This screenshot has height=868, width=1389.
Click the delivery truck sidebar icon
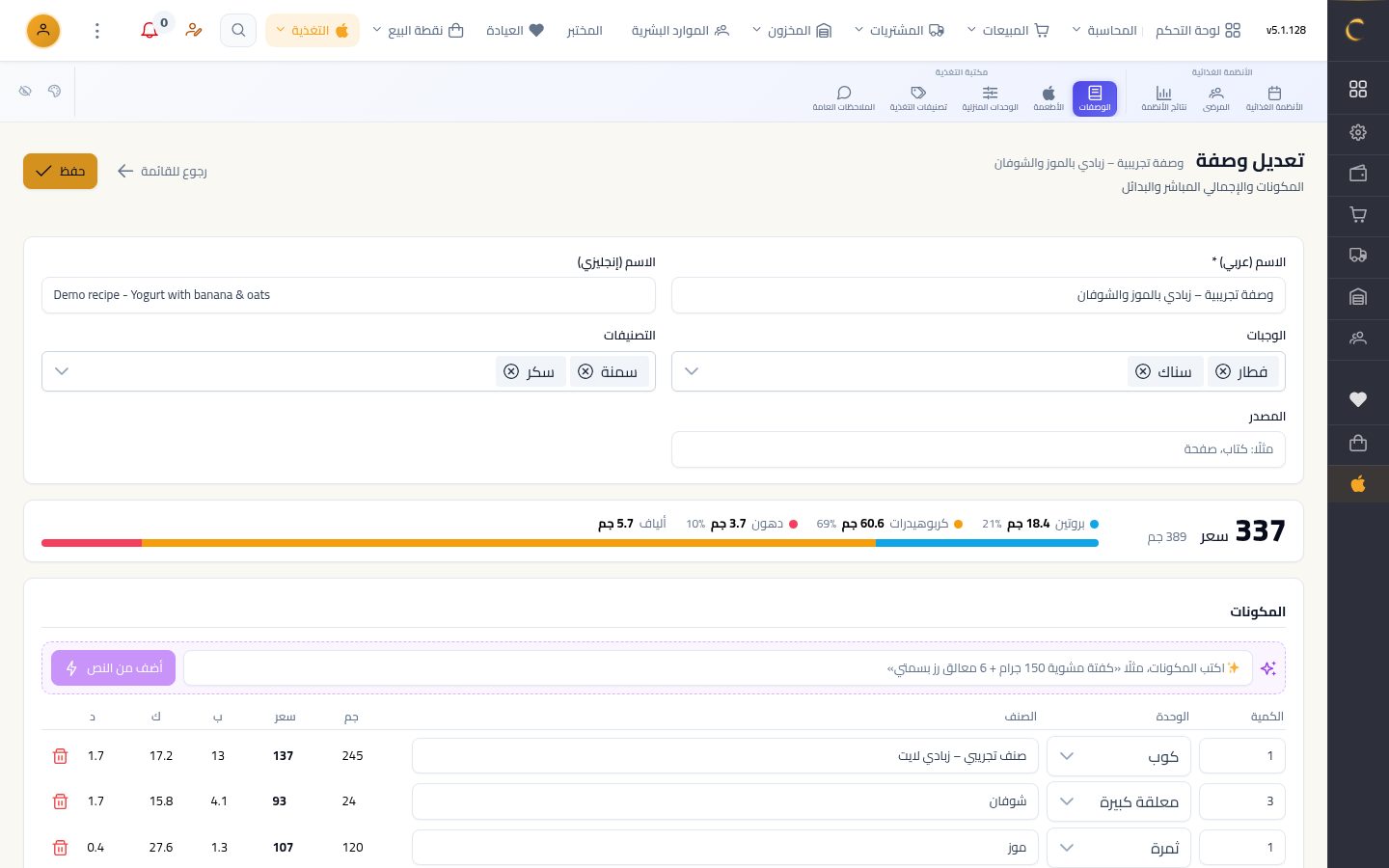[1358, 256]
